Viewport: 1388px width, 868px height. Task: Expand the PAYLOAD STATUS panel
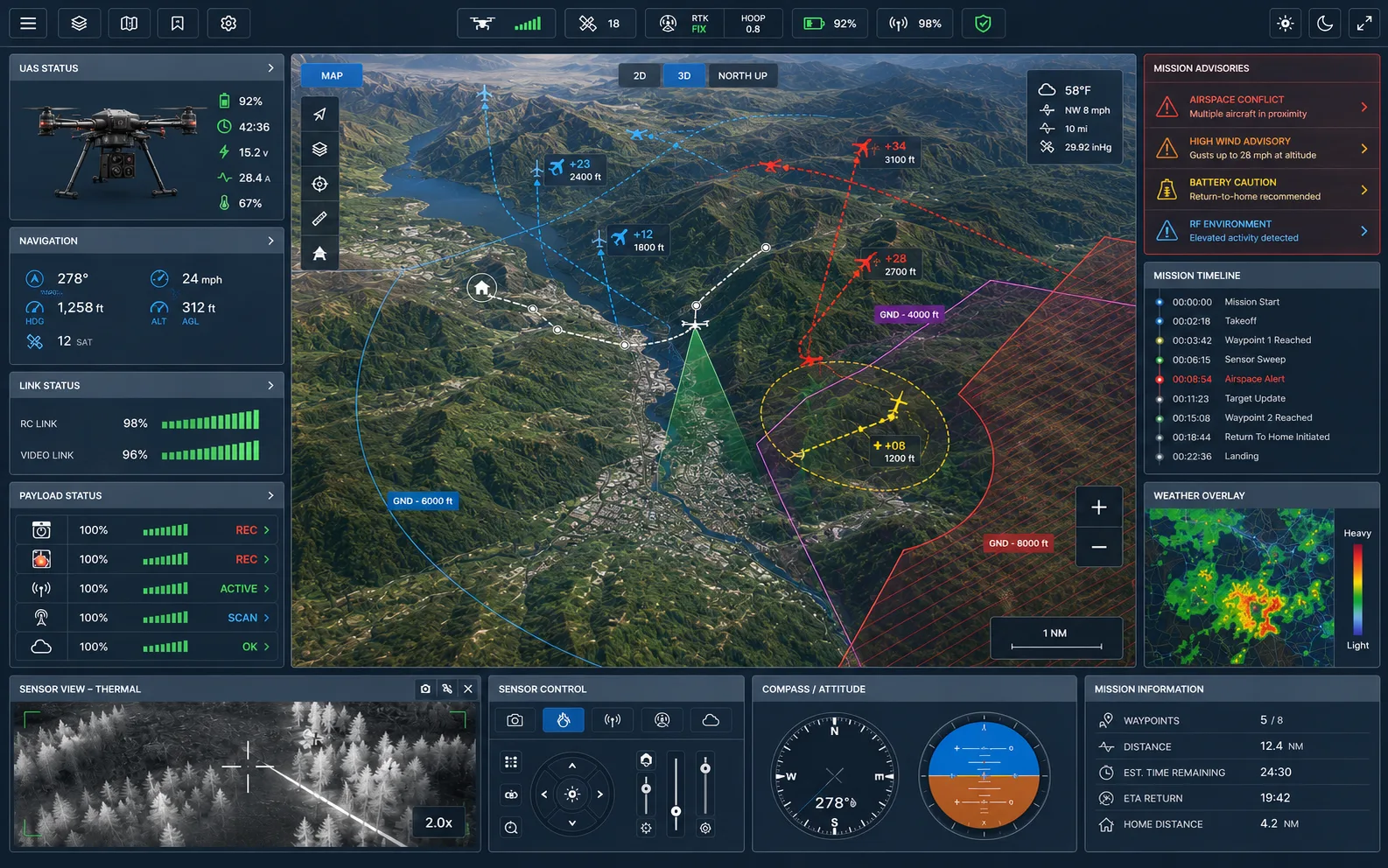tap(270, 495)
